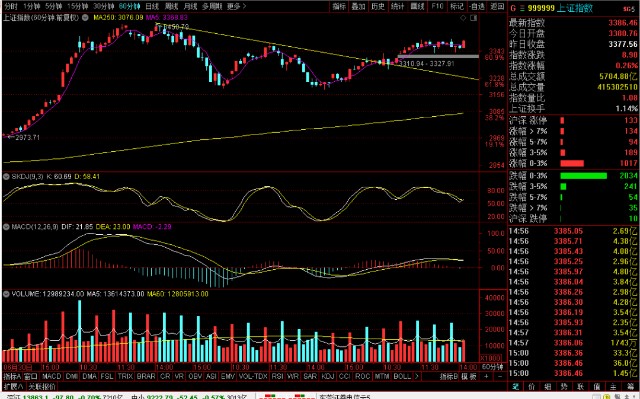
Task: Switch to 日线 daily chart tab
Action: [x=152, y=6]
